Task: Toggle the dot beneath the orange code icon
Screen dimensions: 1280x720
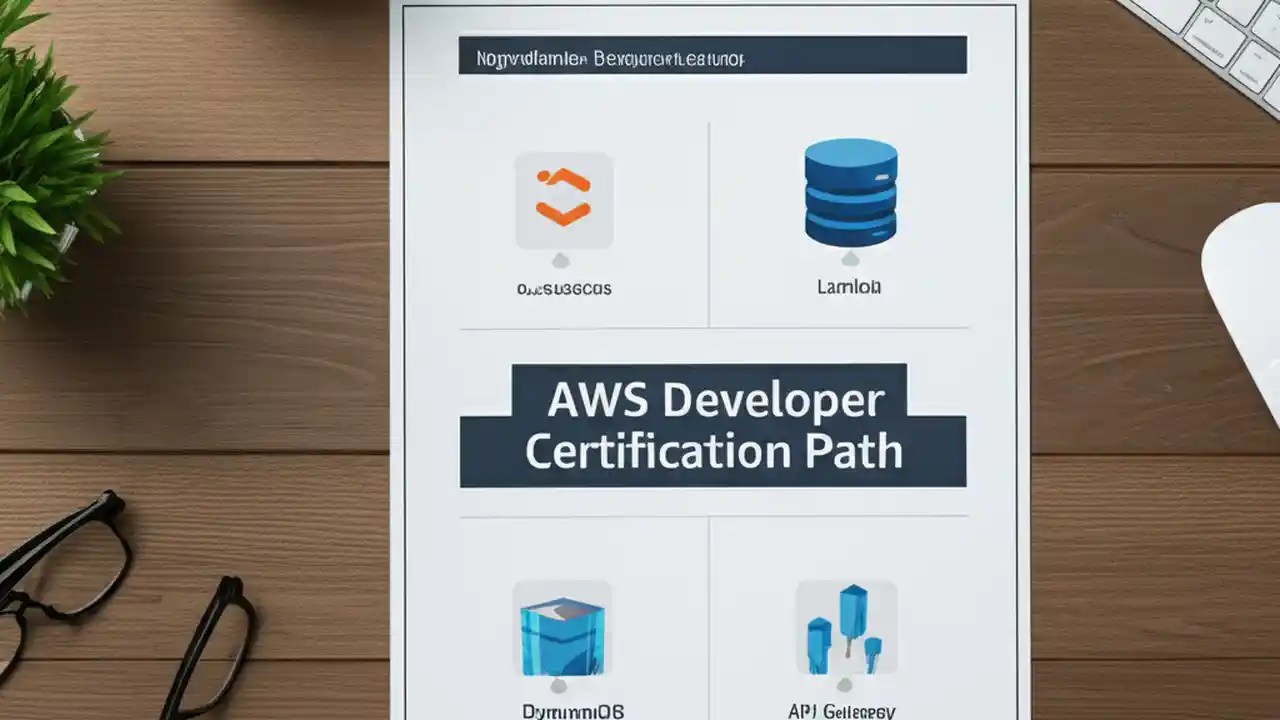Action: click(x=562, y=262)
